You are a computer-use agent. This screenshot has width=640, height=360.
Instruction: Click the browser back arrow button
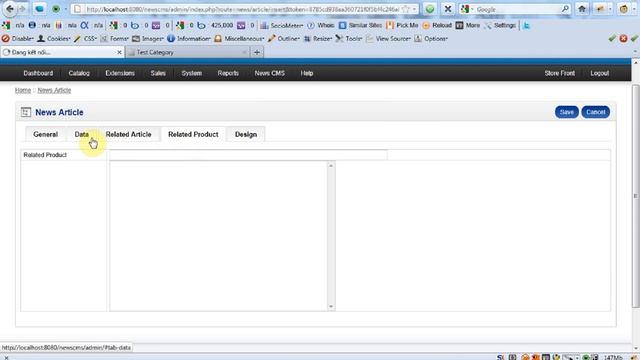(9, 9)
